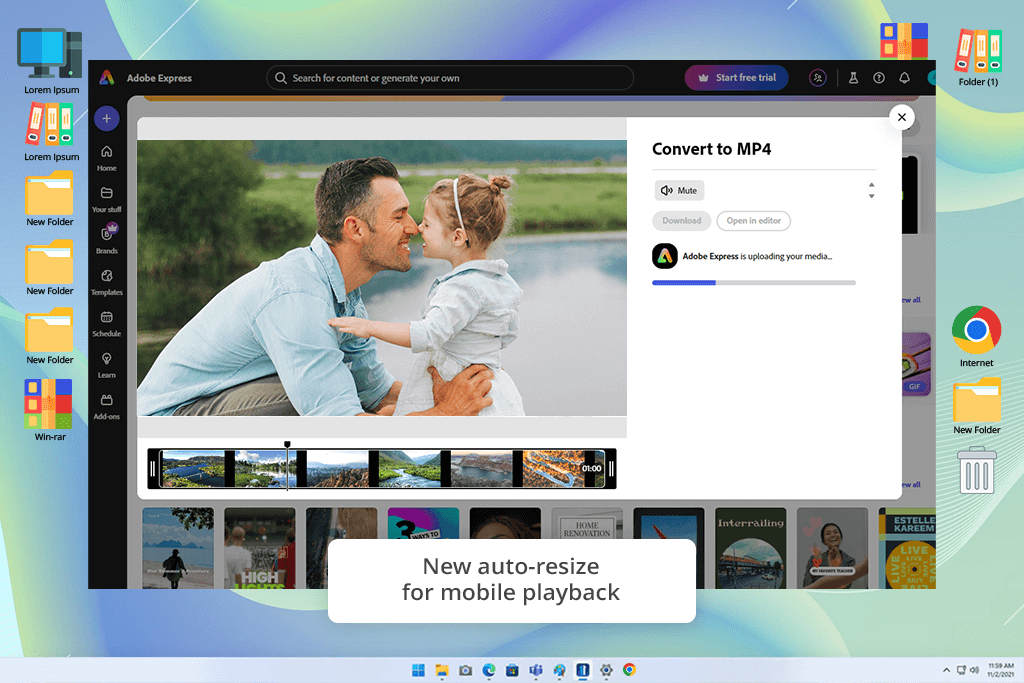Click the timeline playhead marker
1024x683 pixels.
[287, 445]
